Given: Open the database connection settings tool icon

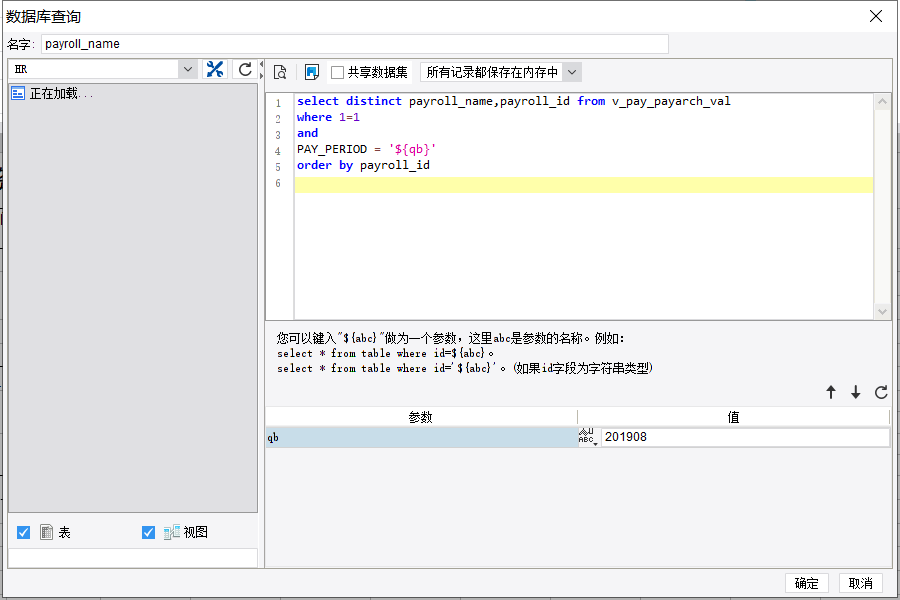Looking at the screenshot, I should point(215,69).
